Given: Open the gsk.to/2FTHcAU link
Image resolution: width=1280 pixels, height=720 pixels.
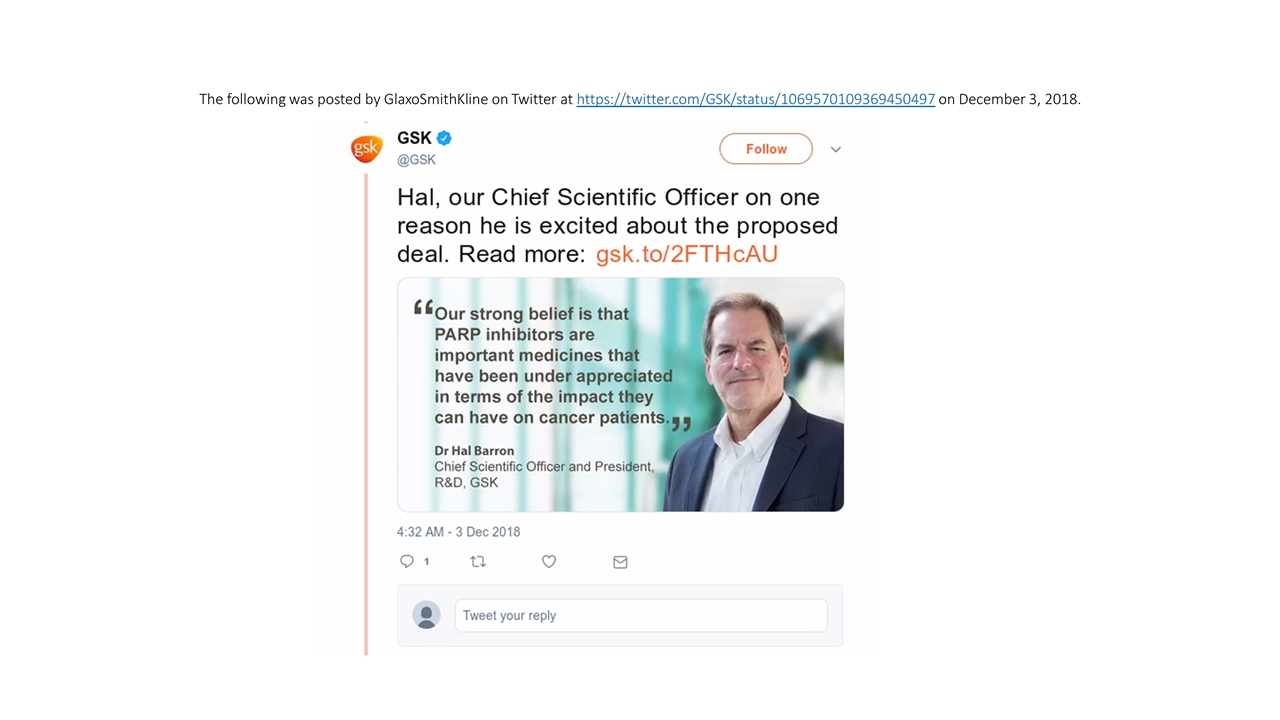Looking at the screenshot, I should tap(686, 254).
